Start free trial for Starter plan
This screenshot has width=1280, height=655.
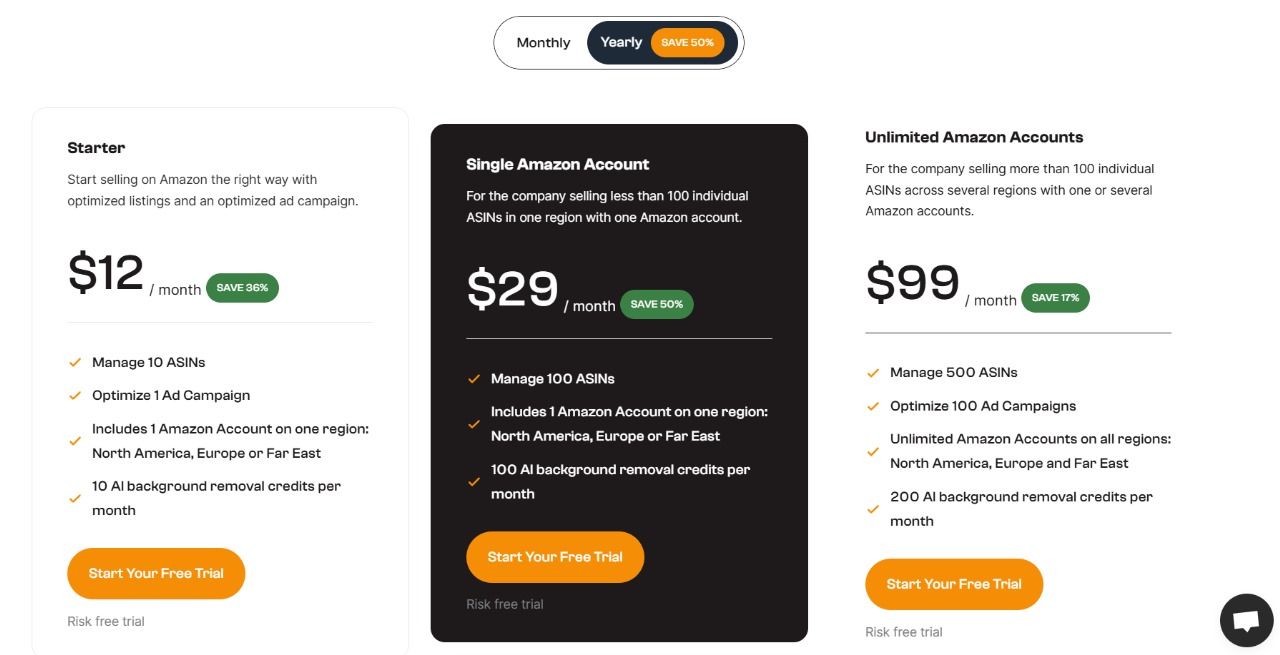pos(156,573)
